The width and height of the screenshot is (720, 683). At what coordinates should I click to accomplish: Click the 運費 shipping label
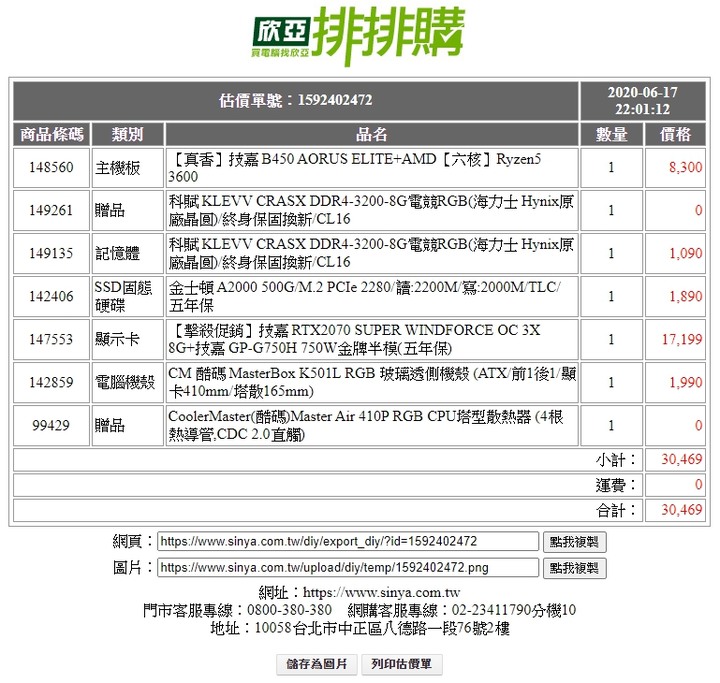click(616, 485)
